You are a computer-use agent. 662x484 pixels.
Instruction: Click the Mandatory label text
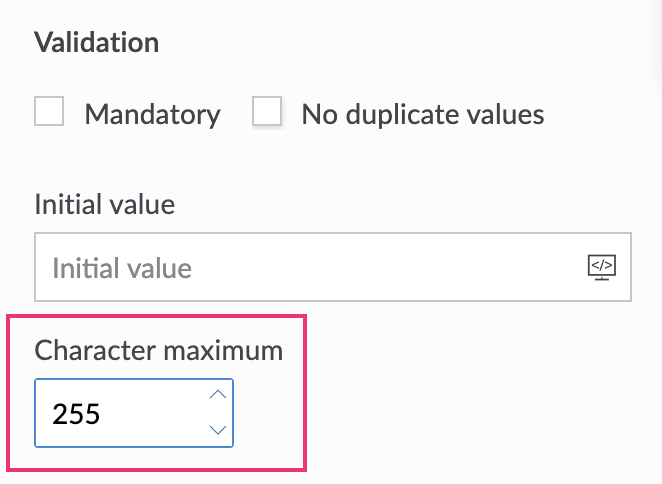(x=152, y=114)
